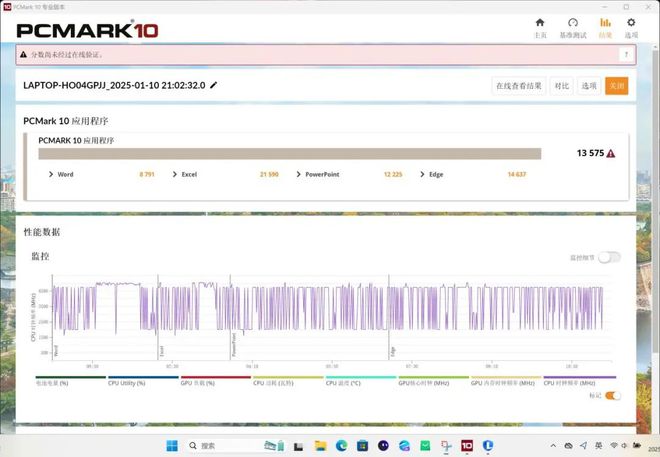
Task: Click the orange Close button
Action: point(617,86)
